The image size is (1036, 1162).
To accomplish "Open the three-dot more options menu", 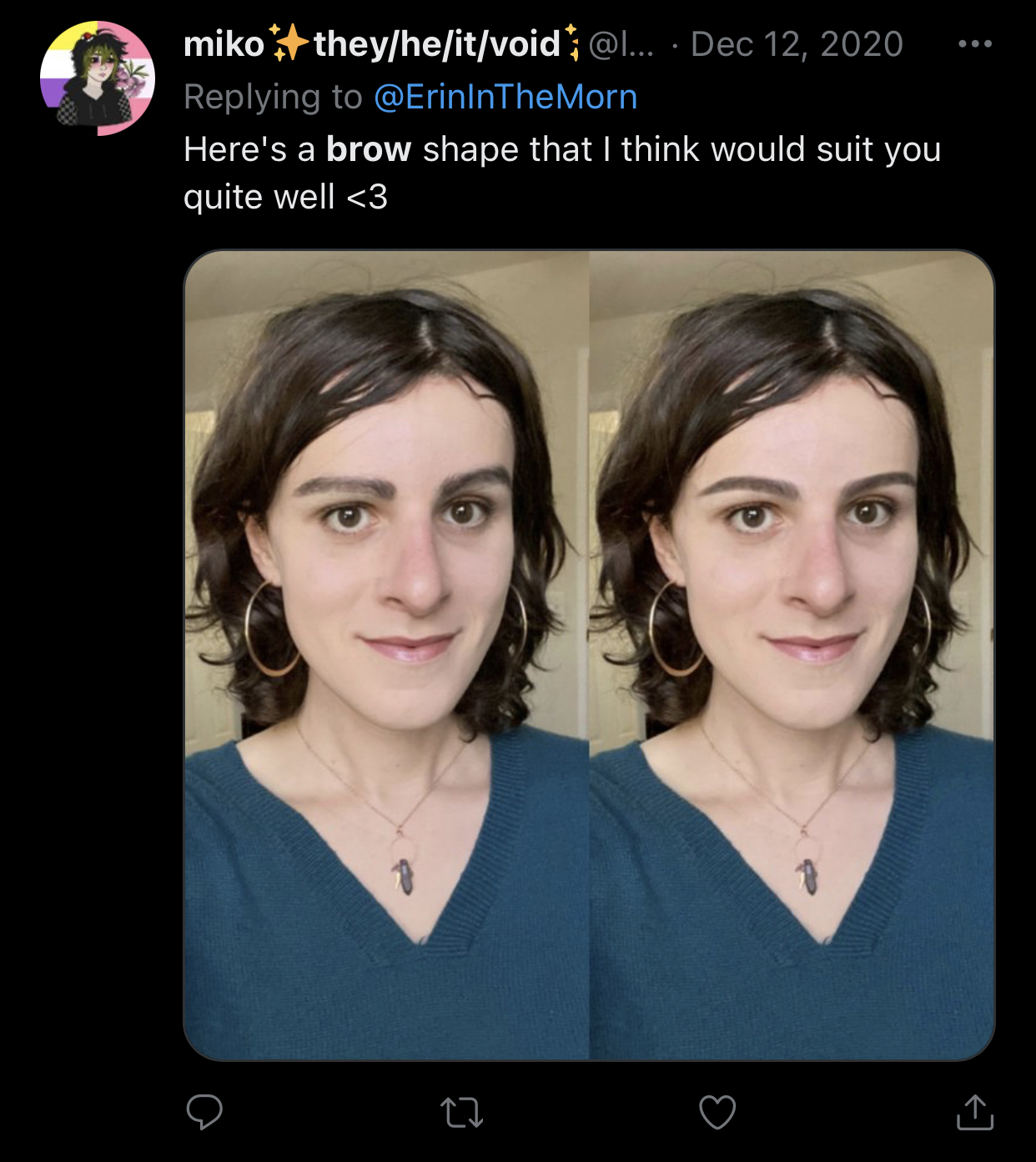I will coord(975,43).
